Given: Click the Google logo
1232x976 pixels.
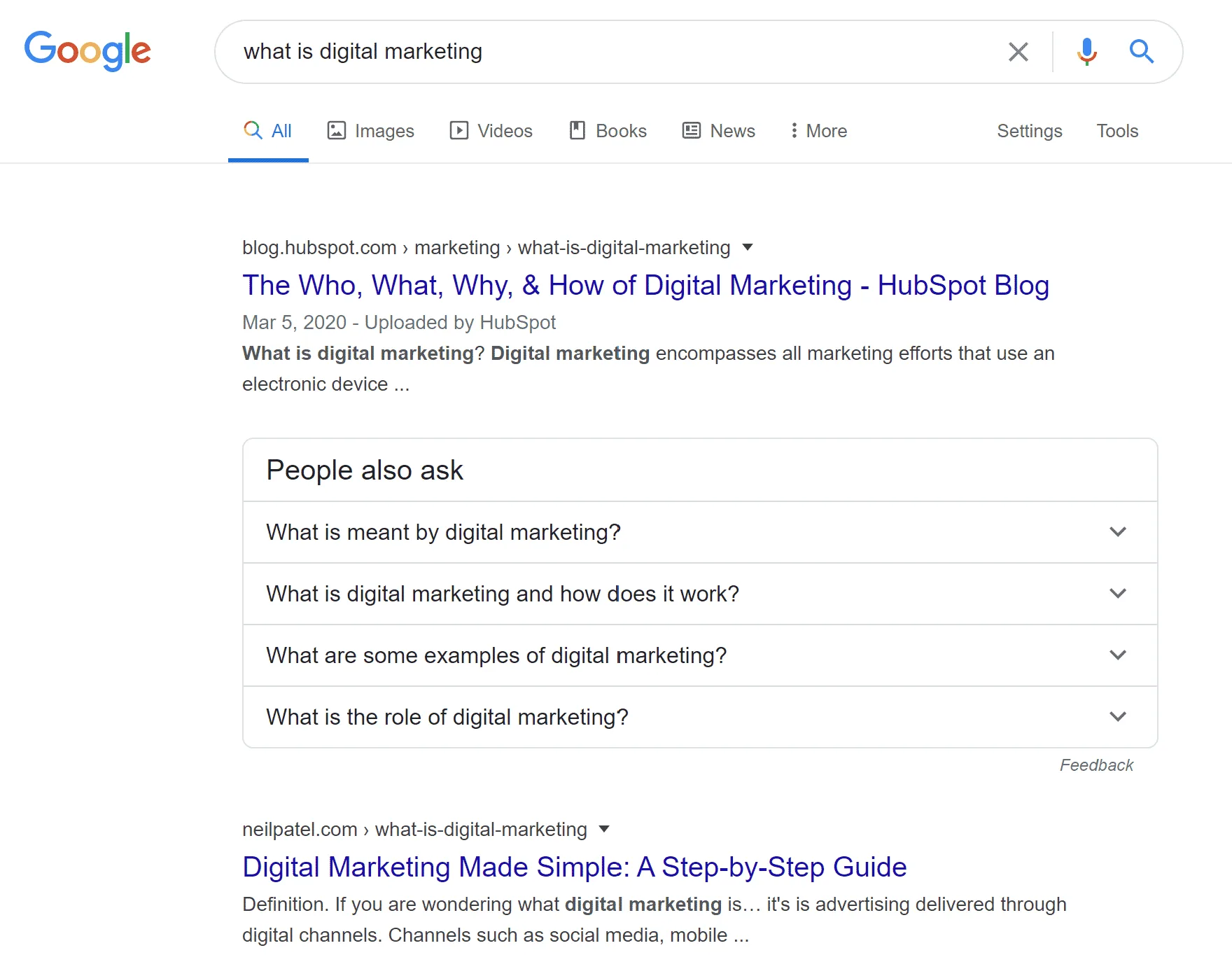Looking at the screenshot, I should pos(87,50).
